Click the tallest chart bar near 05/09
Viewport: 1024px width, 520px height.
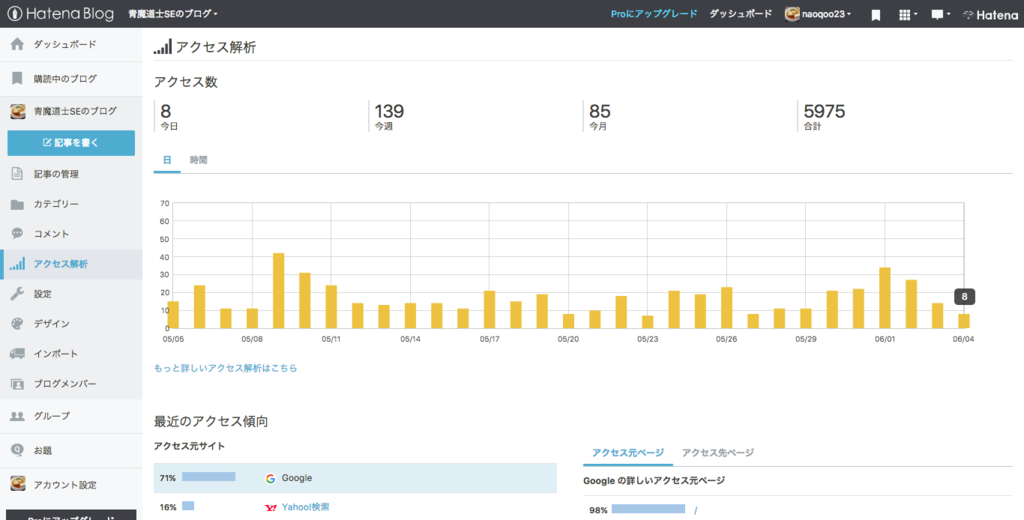(278, 291)
